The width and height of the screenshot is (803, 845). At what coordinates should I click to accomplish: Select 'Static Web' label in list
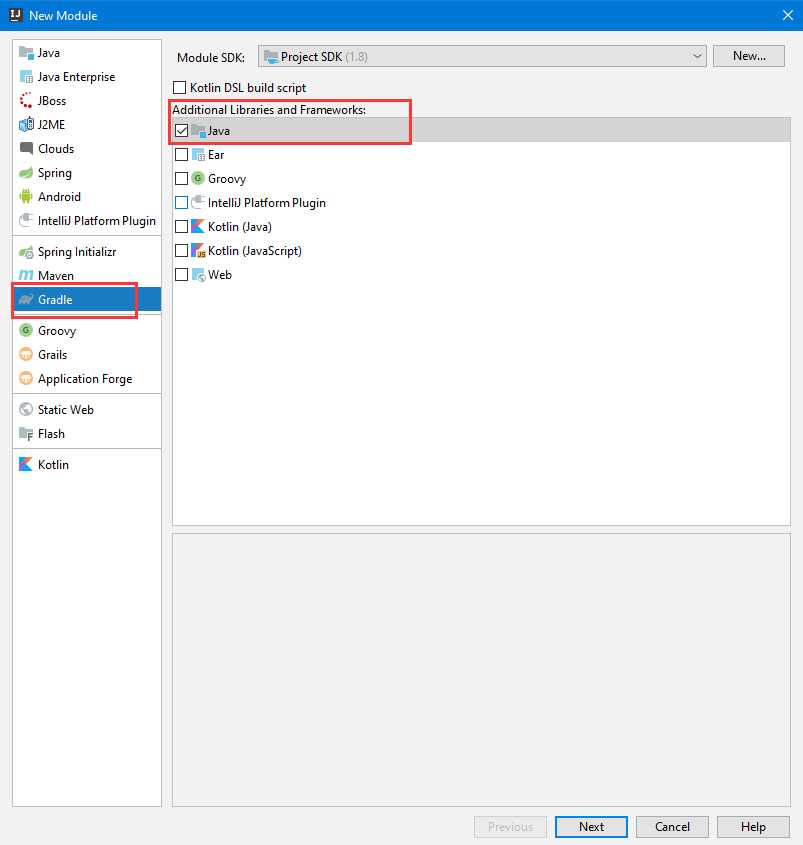point(66,410)
